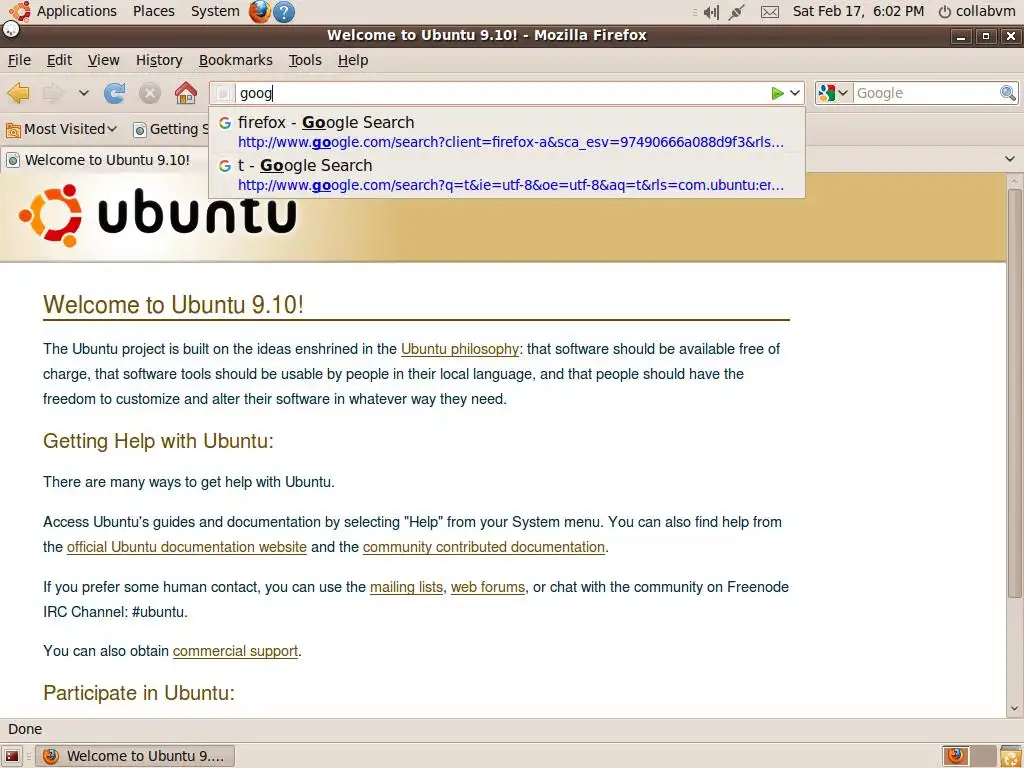Open the System menu in top panel
1024x768 pixels.
tap(215, 11)
